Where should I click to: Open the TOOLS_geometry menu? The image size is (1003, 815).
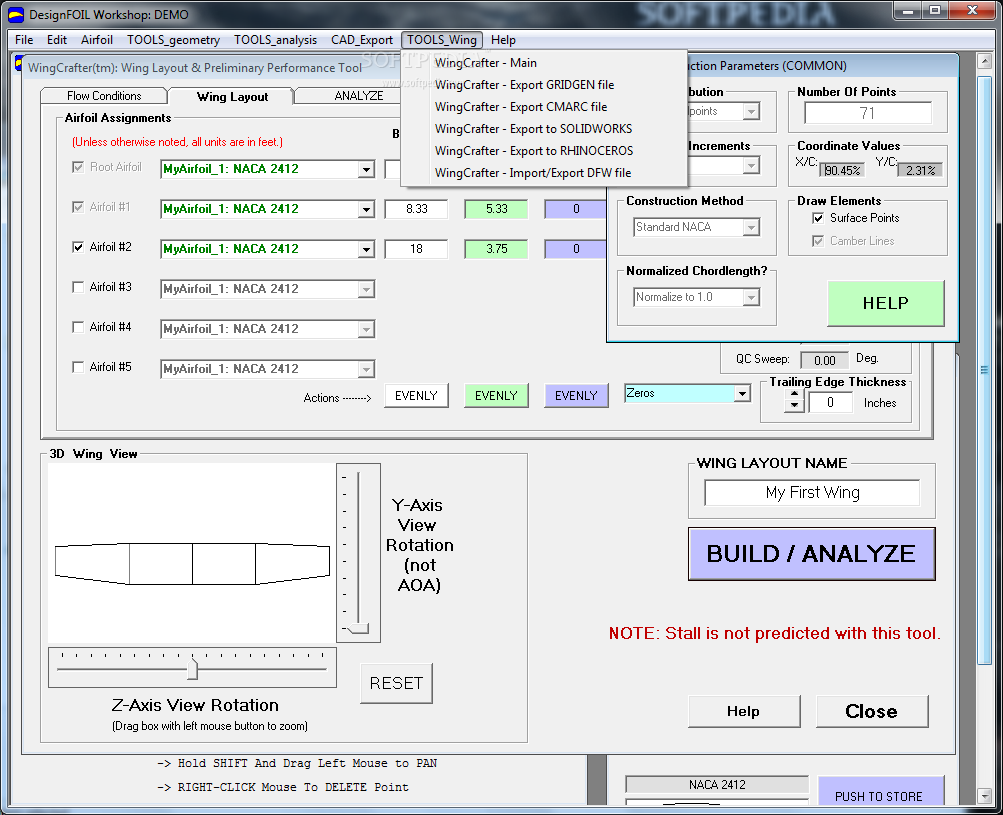point(173,40)
